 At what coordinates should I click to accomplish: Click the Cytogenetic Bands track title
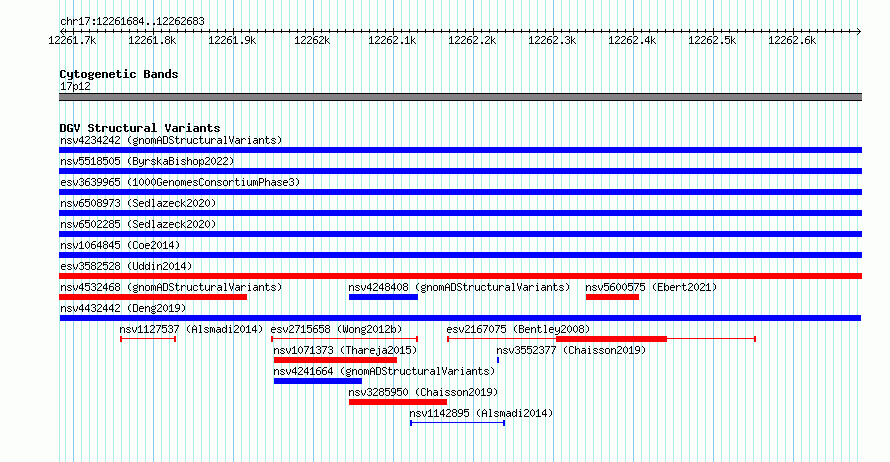[119, 74]
